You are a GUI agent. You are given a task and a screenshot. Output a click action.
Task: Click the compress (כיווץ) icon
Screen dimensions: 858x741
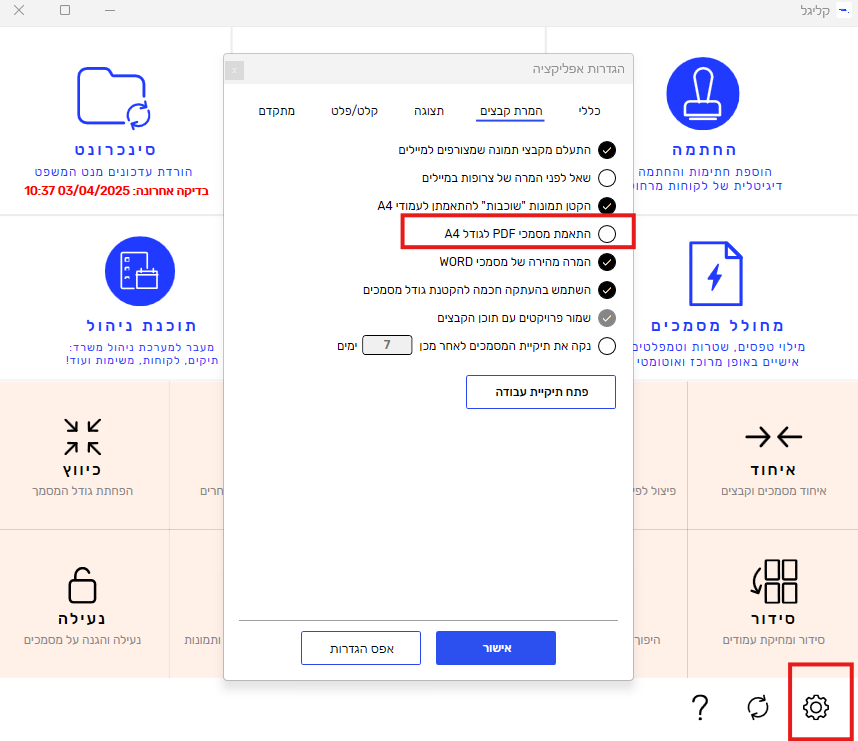pyautogui.click(x=82, y=436)
